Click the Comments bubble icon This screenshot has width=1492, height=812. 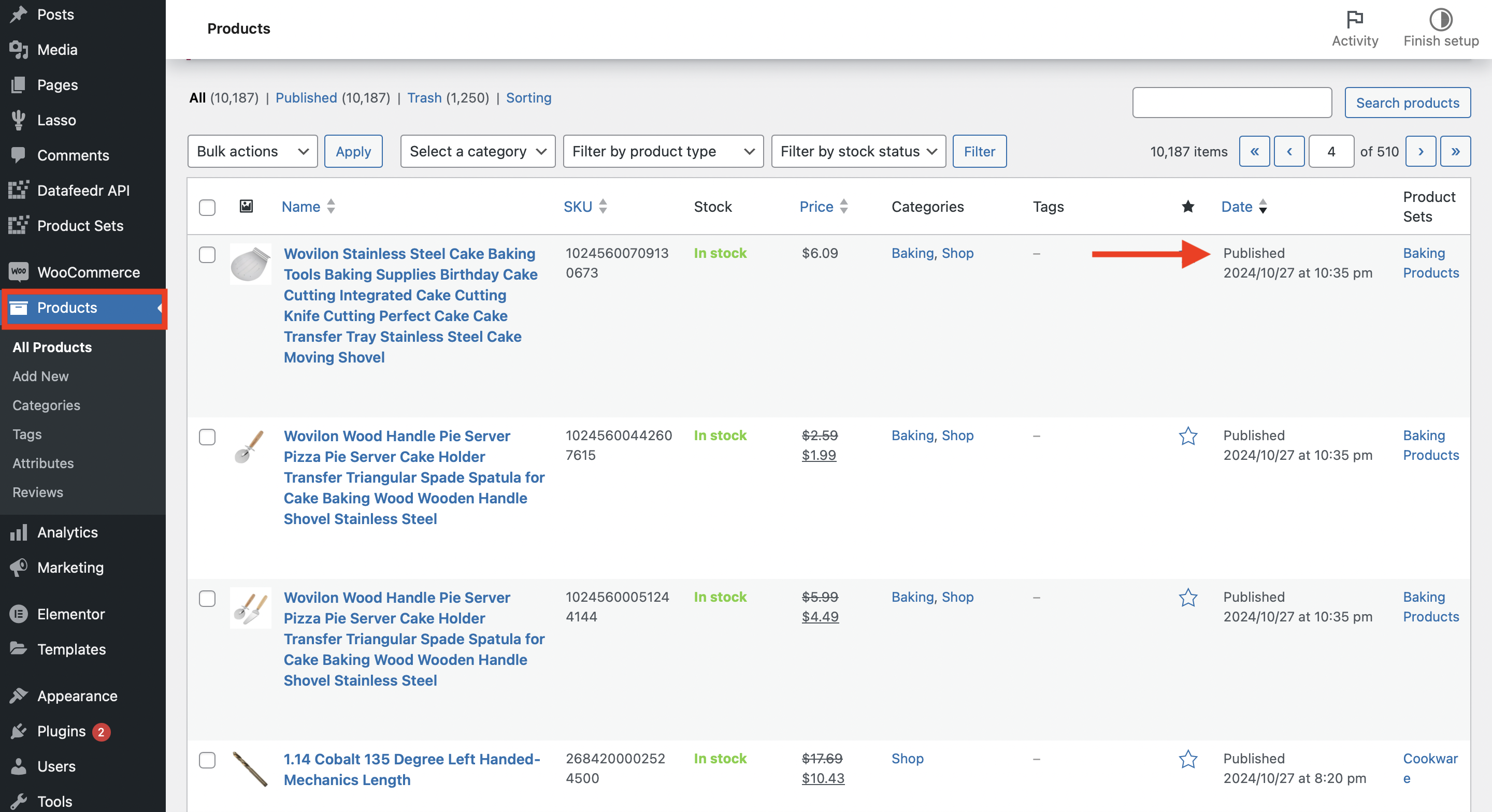pos(19,155)
